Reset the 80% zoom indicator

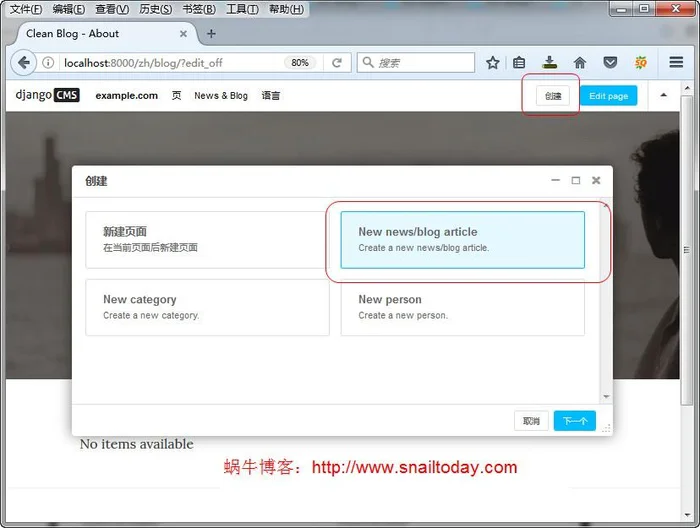point(300,63)
